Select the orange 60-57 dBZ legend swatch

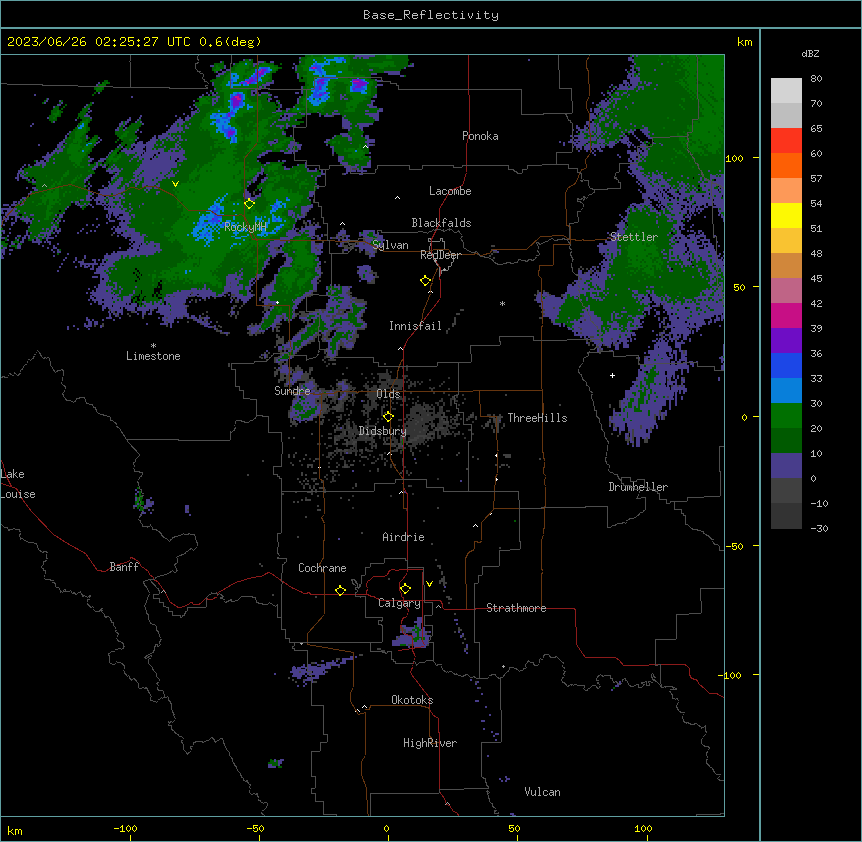click(786, 165)
